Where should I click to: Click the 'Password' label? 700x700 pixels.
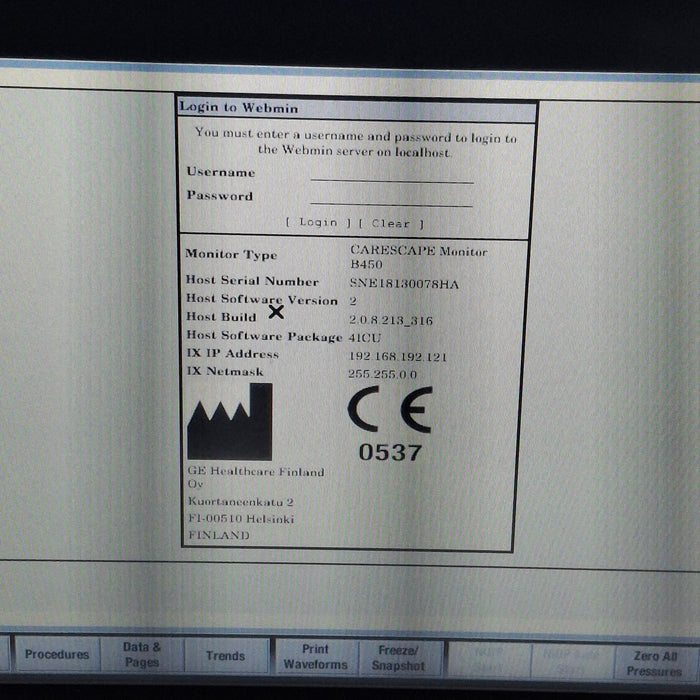click(220, 196)
